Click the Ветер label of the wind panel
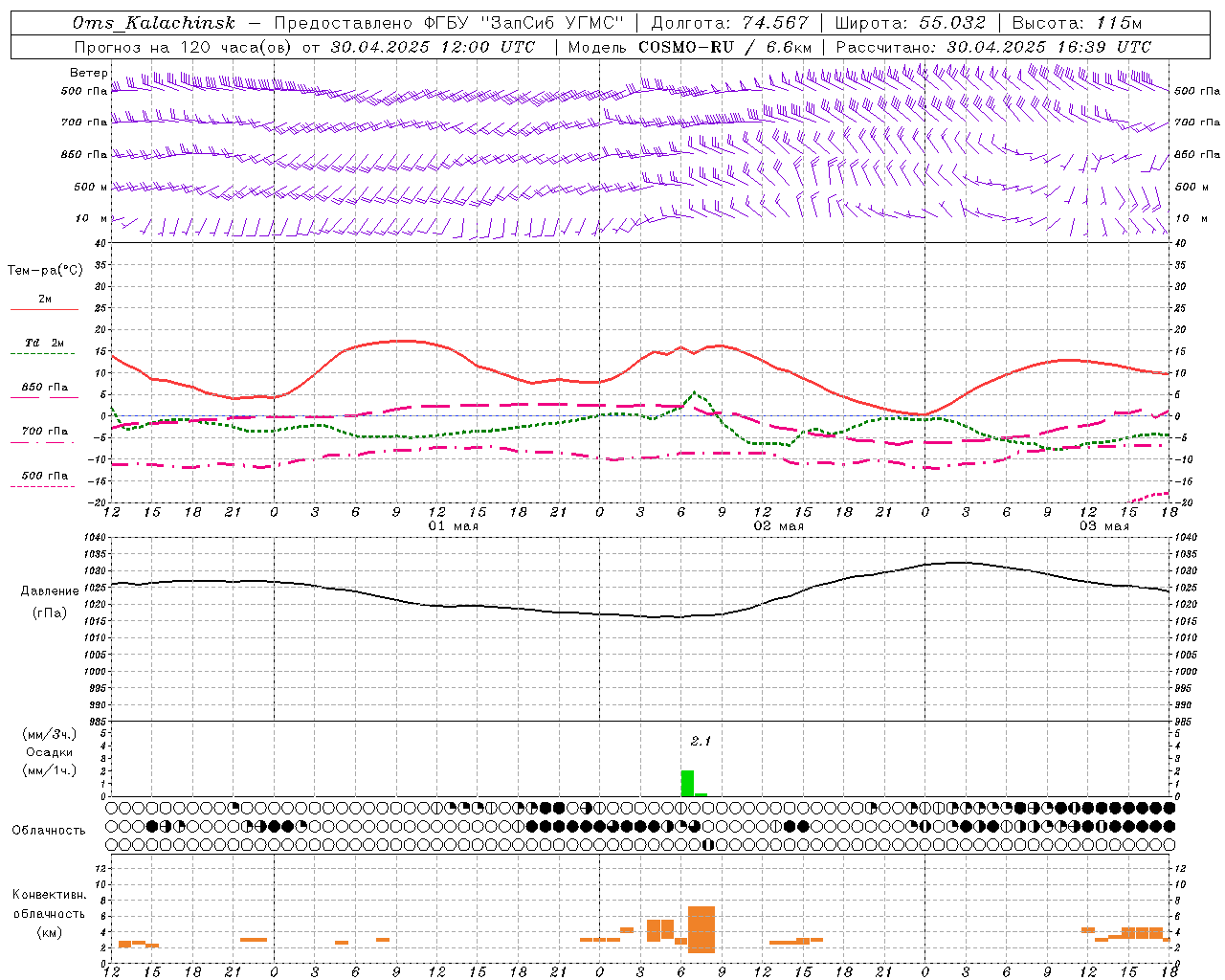Screen dimensions: 1225x980 88,73
